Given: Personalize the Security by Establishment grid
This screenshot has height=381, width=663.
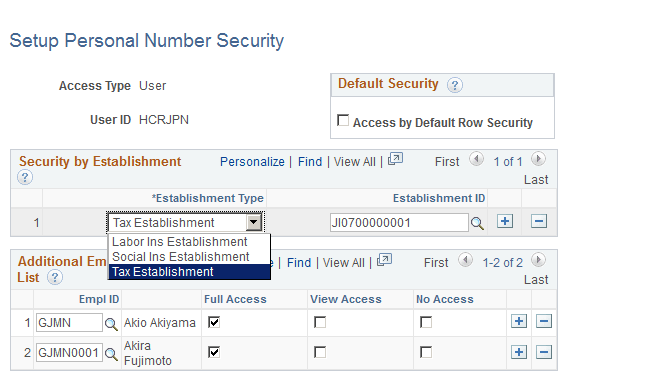Looking at the screenshot, I should [252, 162].
